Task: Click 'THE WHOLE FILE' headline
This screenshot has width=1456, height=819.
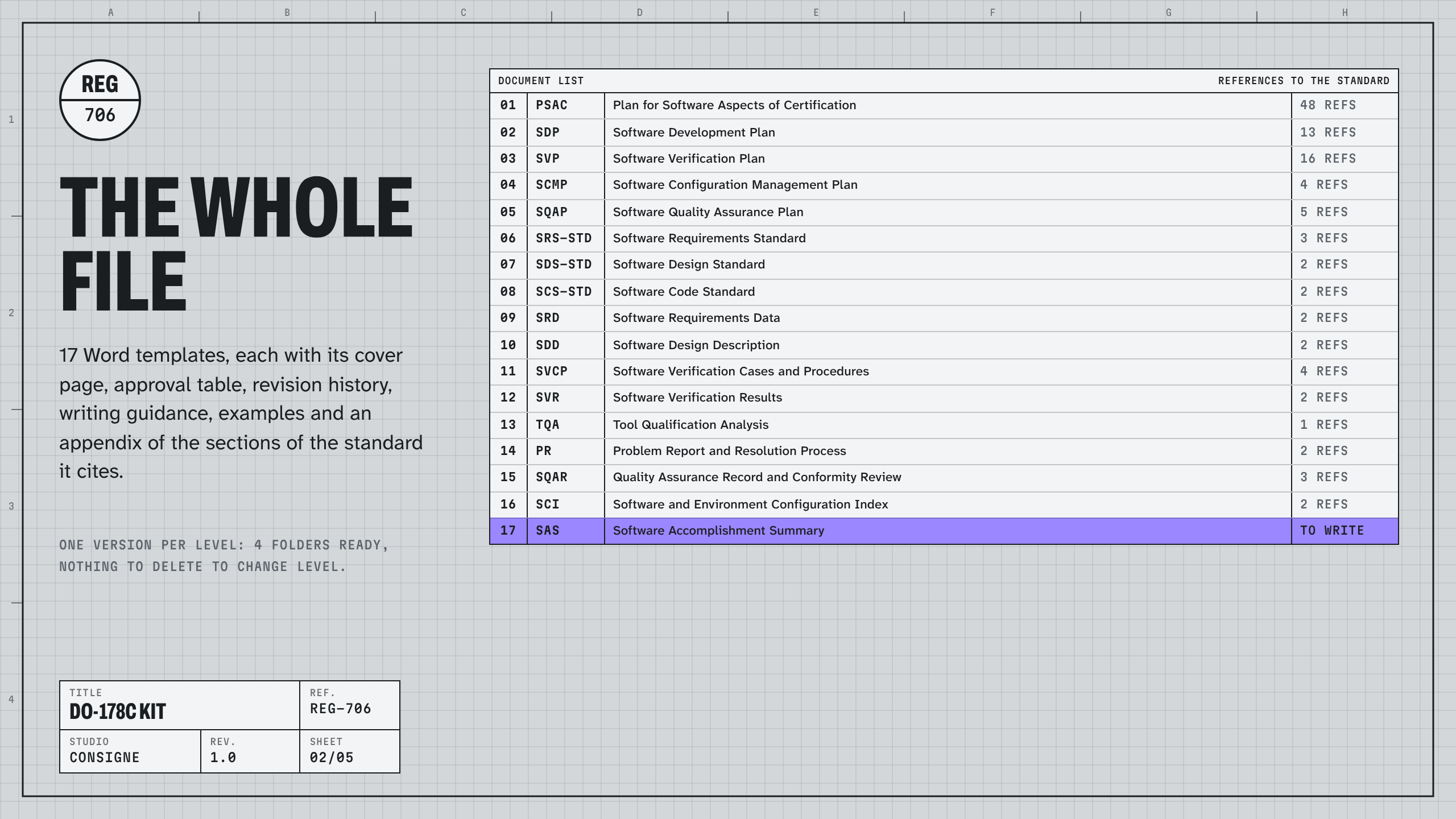Action: point(236,243)
